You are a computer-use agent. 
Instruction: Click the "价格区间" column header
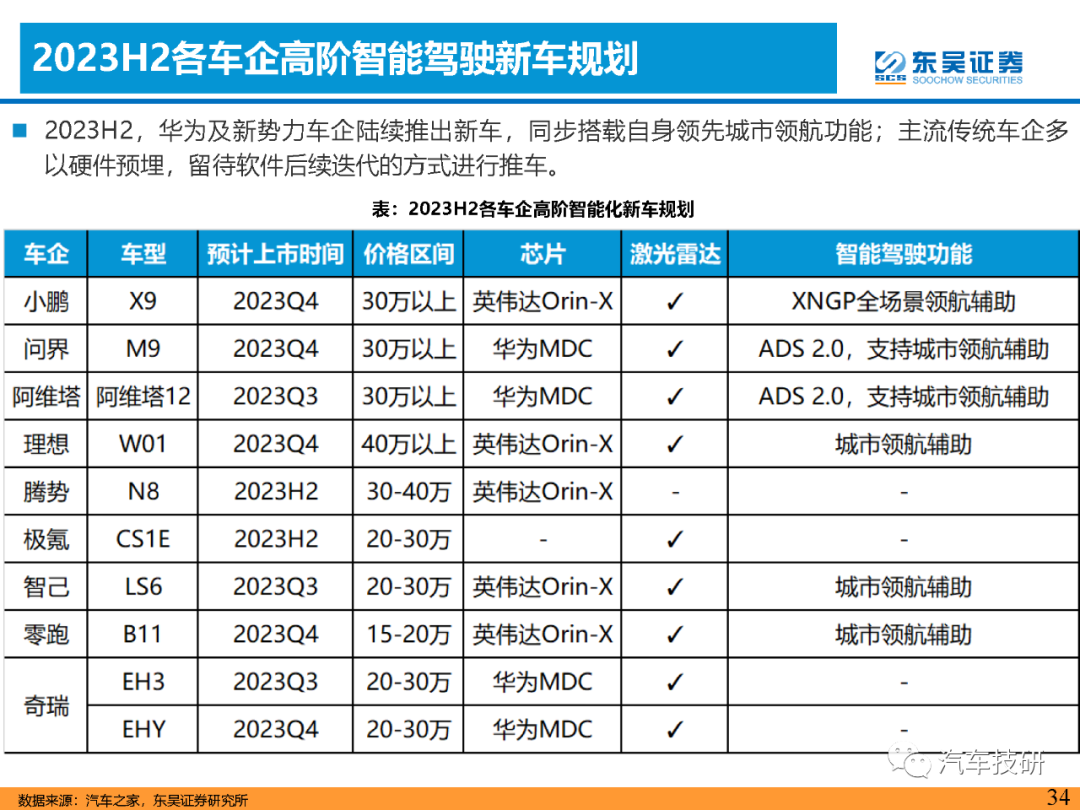[408, 254]
